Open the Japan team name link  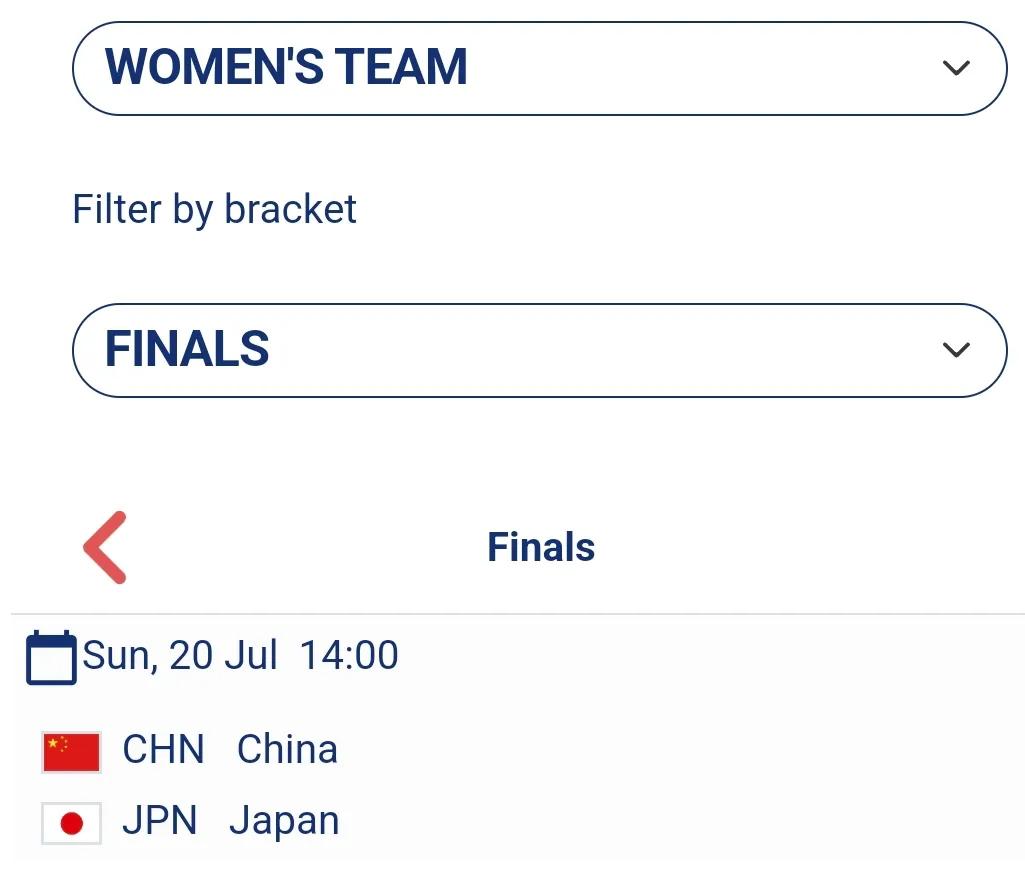[284, 821]
